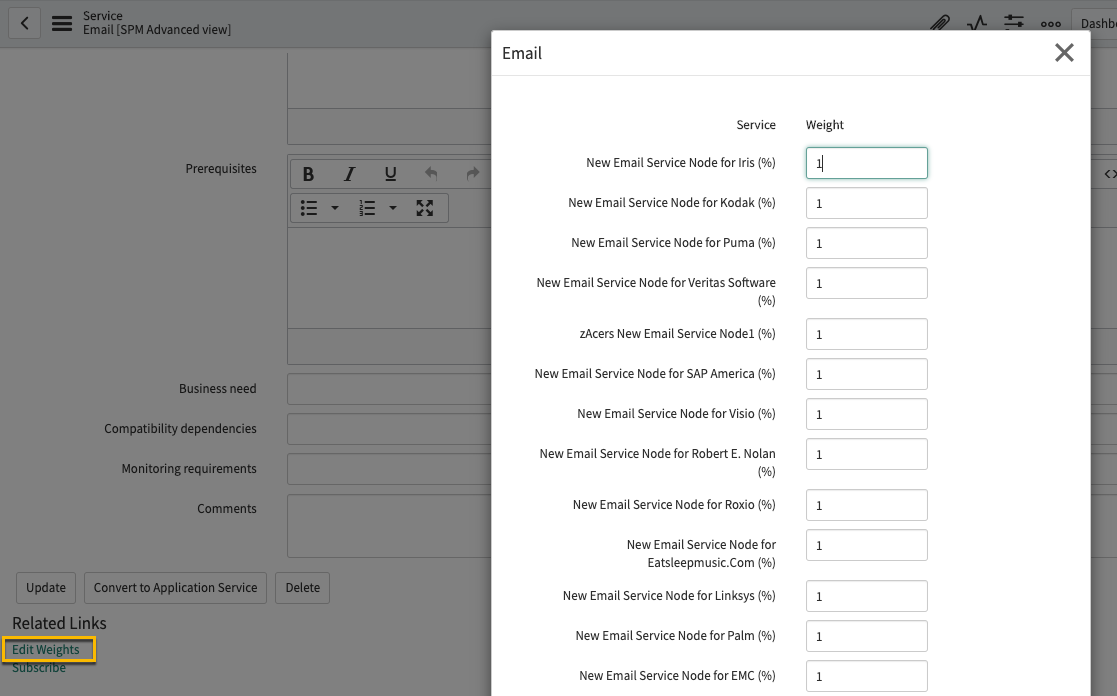This screenshot has width=1117, height=696.
Task: Click the 'Email' dialog title
Action: point(521,53)
